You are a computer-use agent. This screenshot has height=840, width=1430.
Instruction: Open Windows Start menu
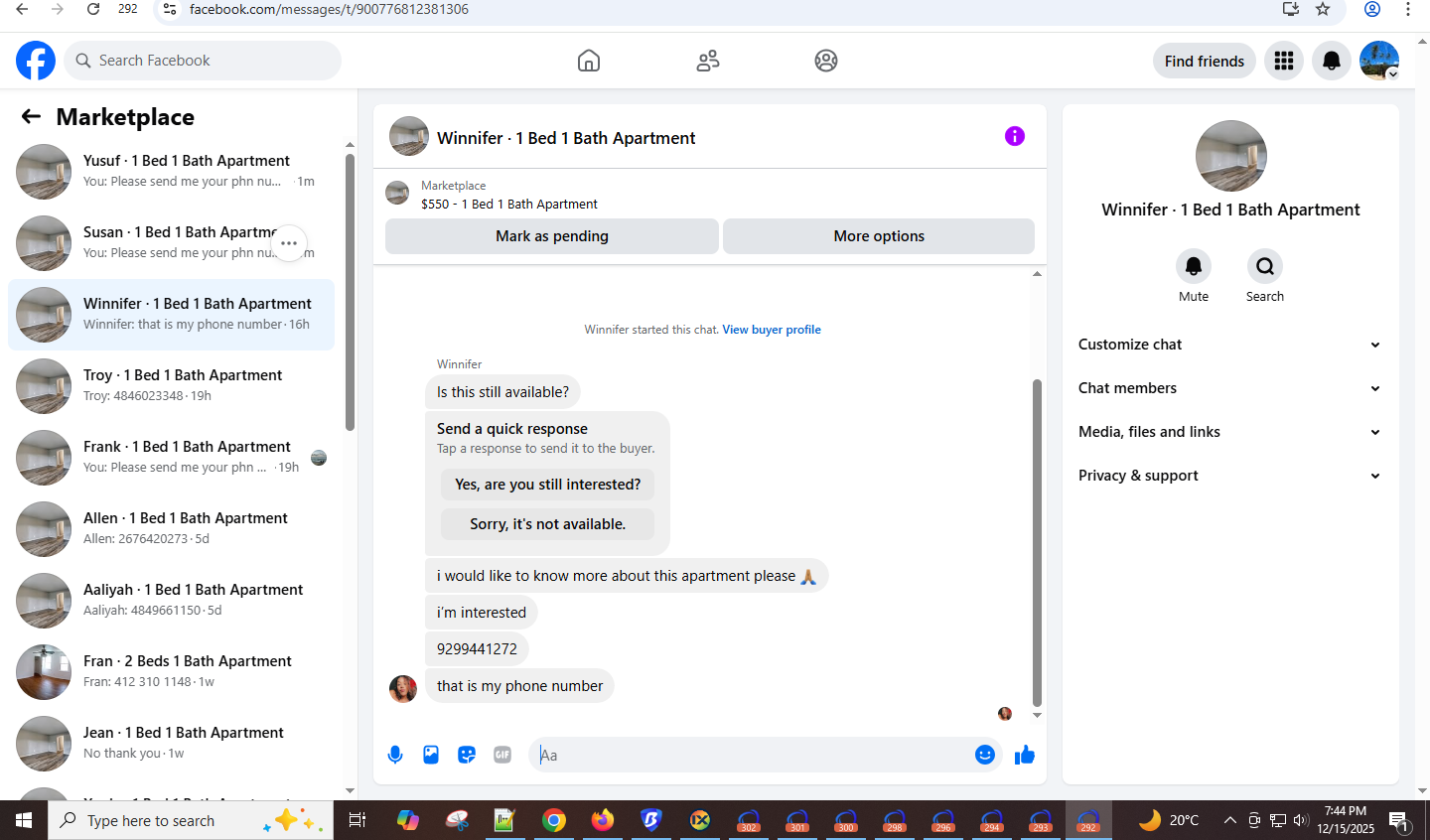click(x=24, y=820)
